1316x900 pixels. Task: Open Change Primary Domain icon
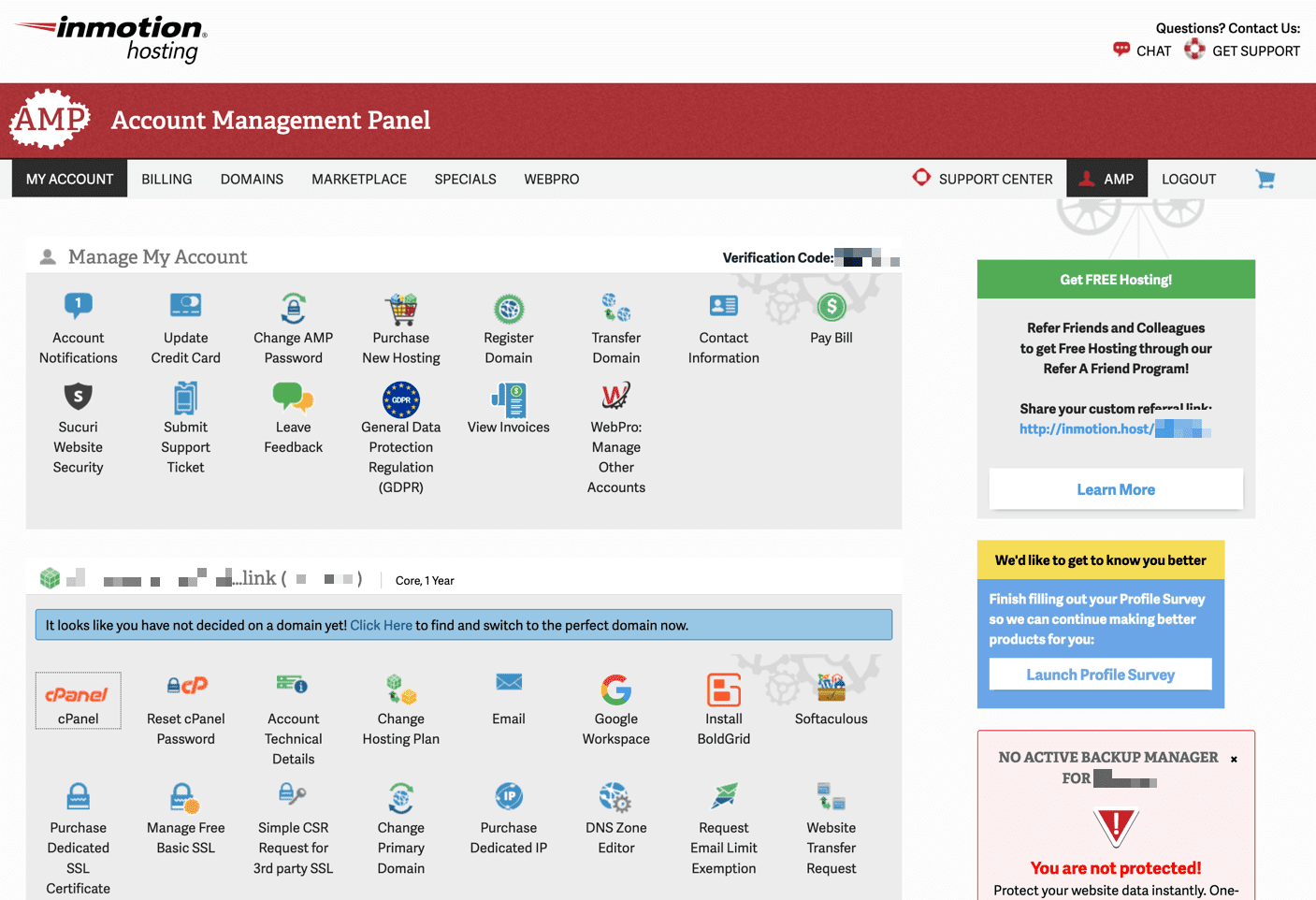401,798
